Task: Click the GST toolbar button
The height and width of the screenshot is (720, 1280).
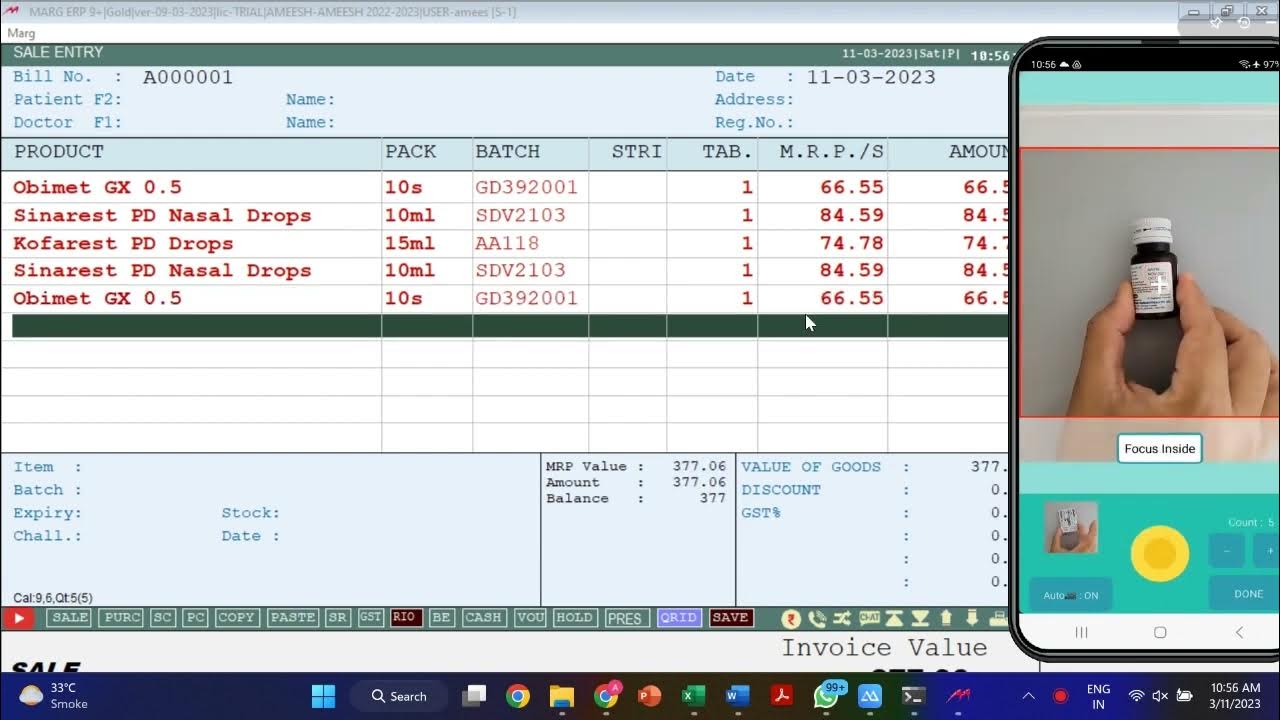Action: pyautogui.click(x=371, y=618)
